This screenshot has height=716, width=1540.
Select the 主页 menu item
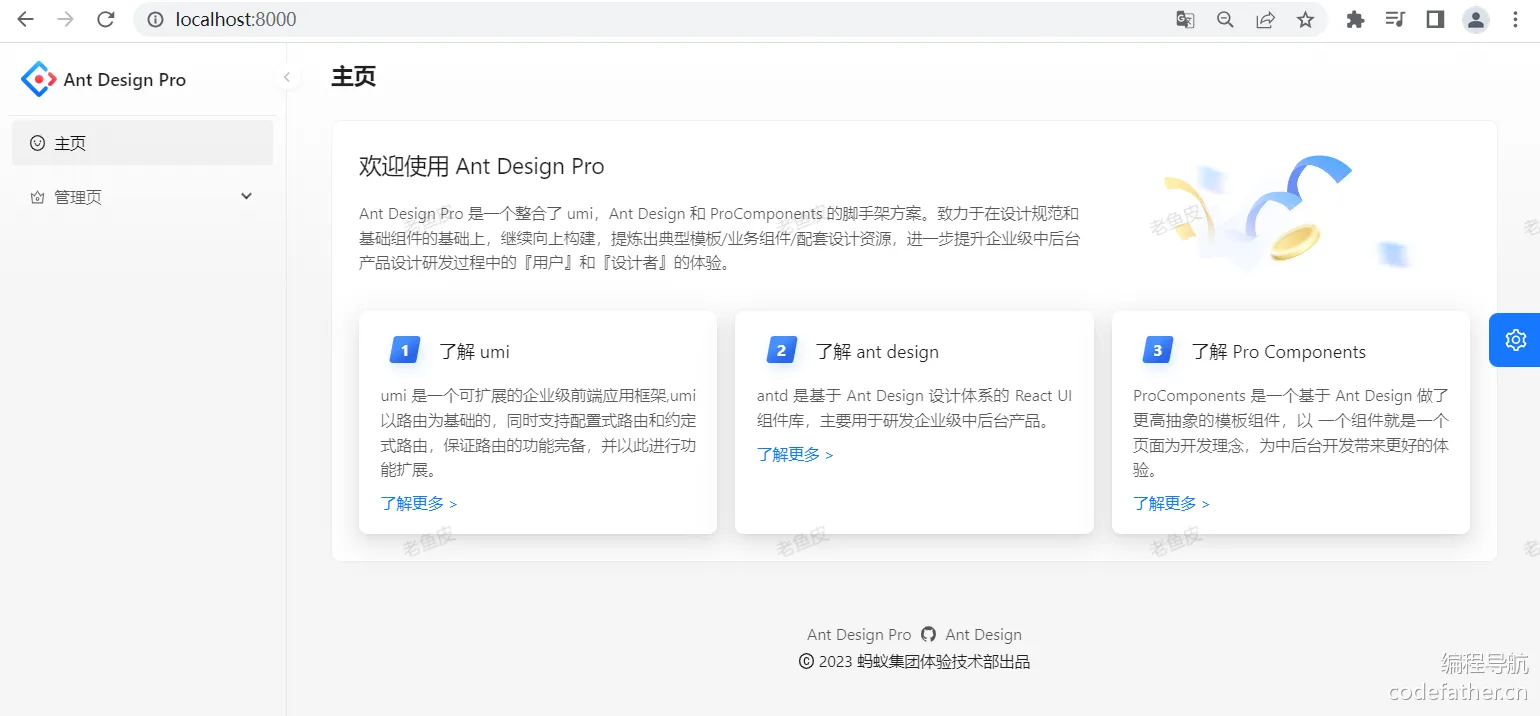coord(142,143)
